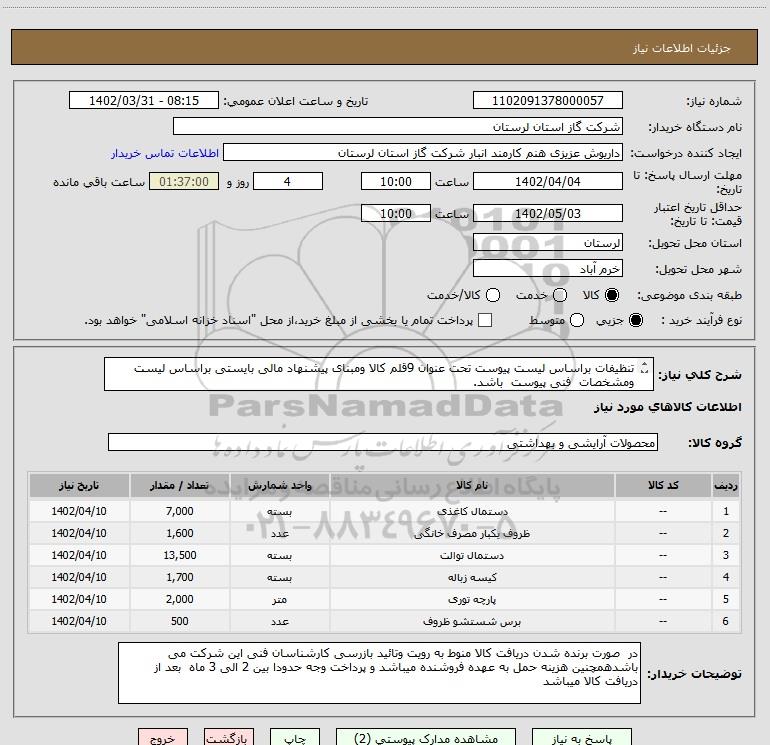Viewport: 770px width, 745px height.
Task: Click the خروج exit button
Action: pyautogui.click(x=163, y=738)
